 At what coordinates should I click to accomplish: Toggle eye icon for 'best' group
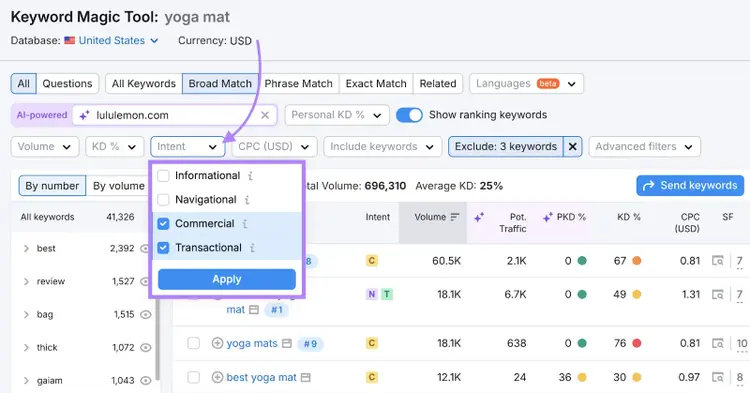(x=145, y=249)
